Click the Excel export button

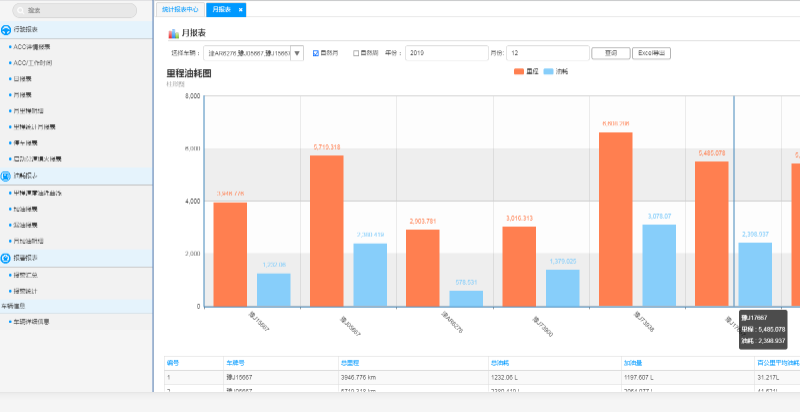point(653,53)
